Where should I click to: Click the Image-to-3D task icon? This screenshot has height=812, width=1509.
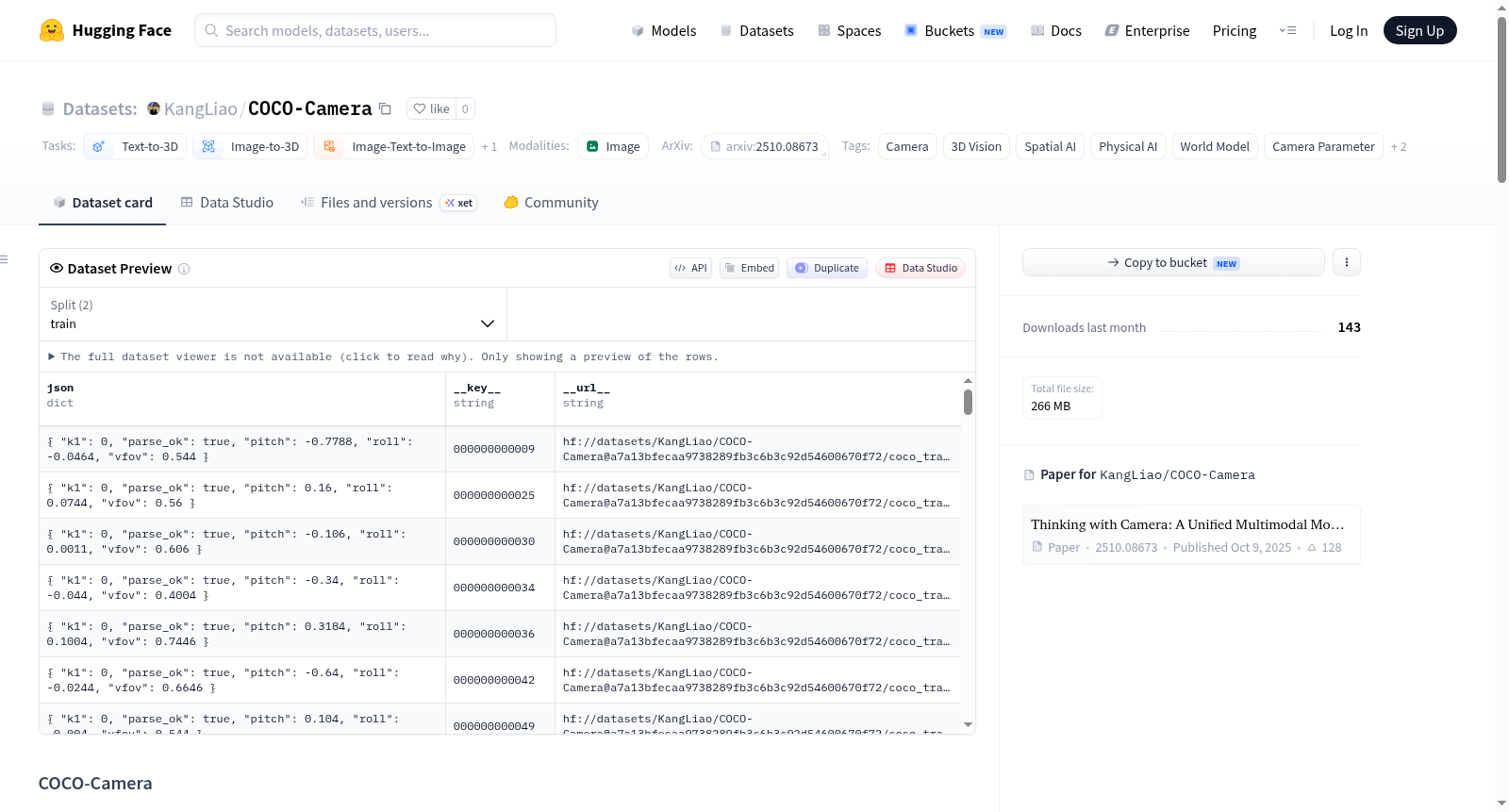(208, 146)
